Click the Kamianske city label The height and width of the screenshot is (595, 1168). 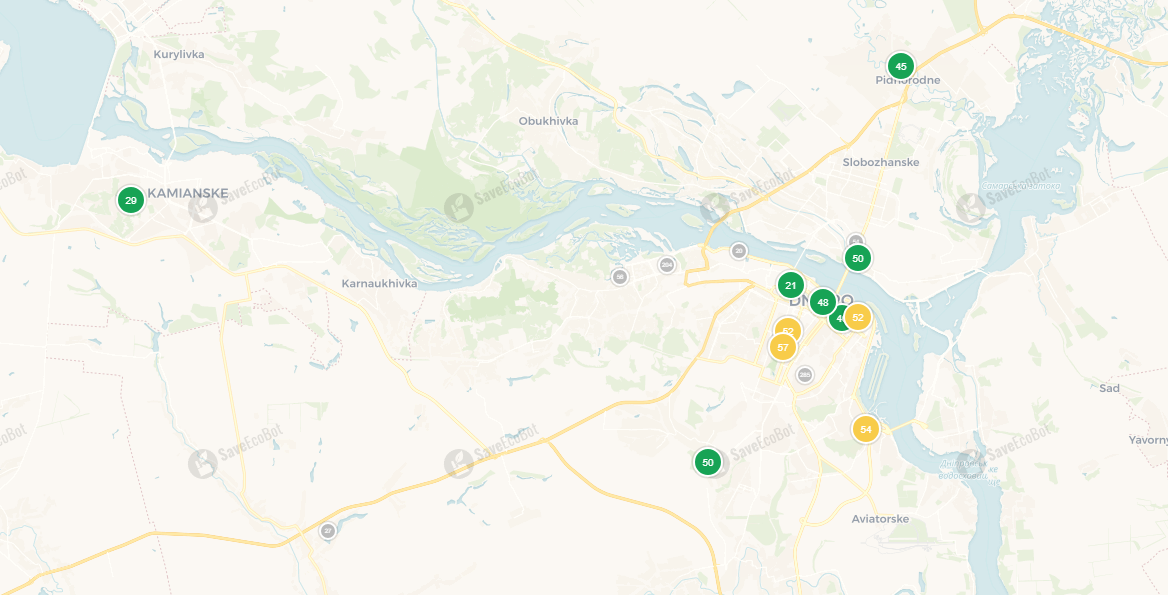pyautogui.click(x=188, y=194)
